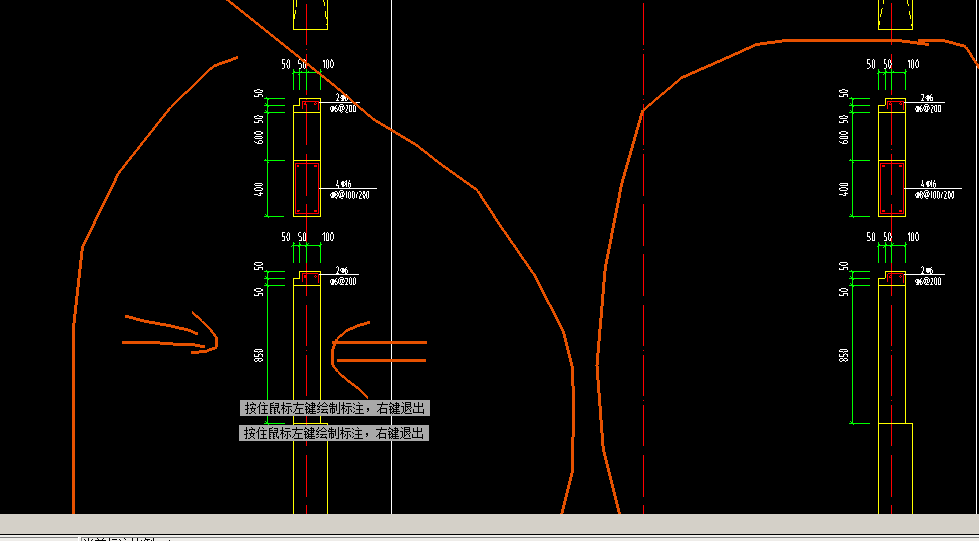Select the 400 dimension on the left column drawing
This screenshot has height=541, width=979.
pos(259,189)
